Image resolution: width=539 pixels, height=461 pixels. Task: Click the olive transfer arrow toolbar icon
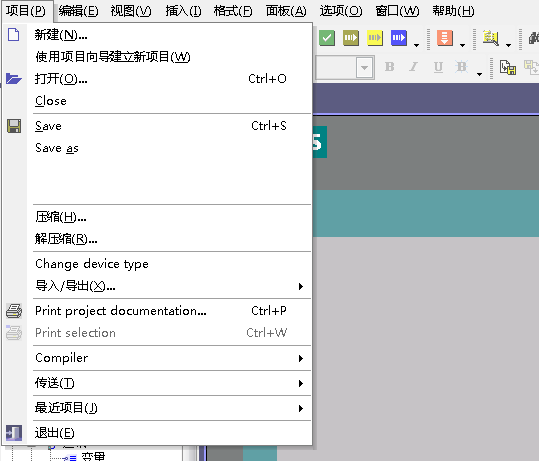click(351, 38)
